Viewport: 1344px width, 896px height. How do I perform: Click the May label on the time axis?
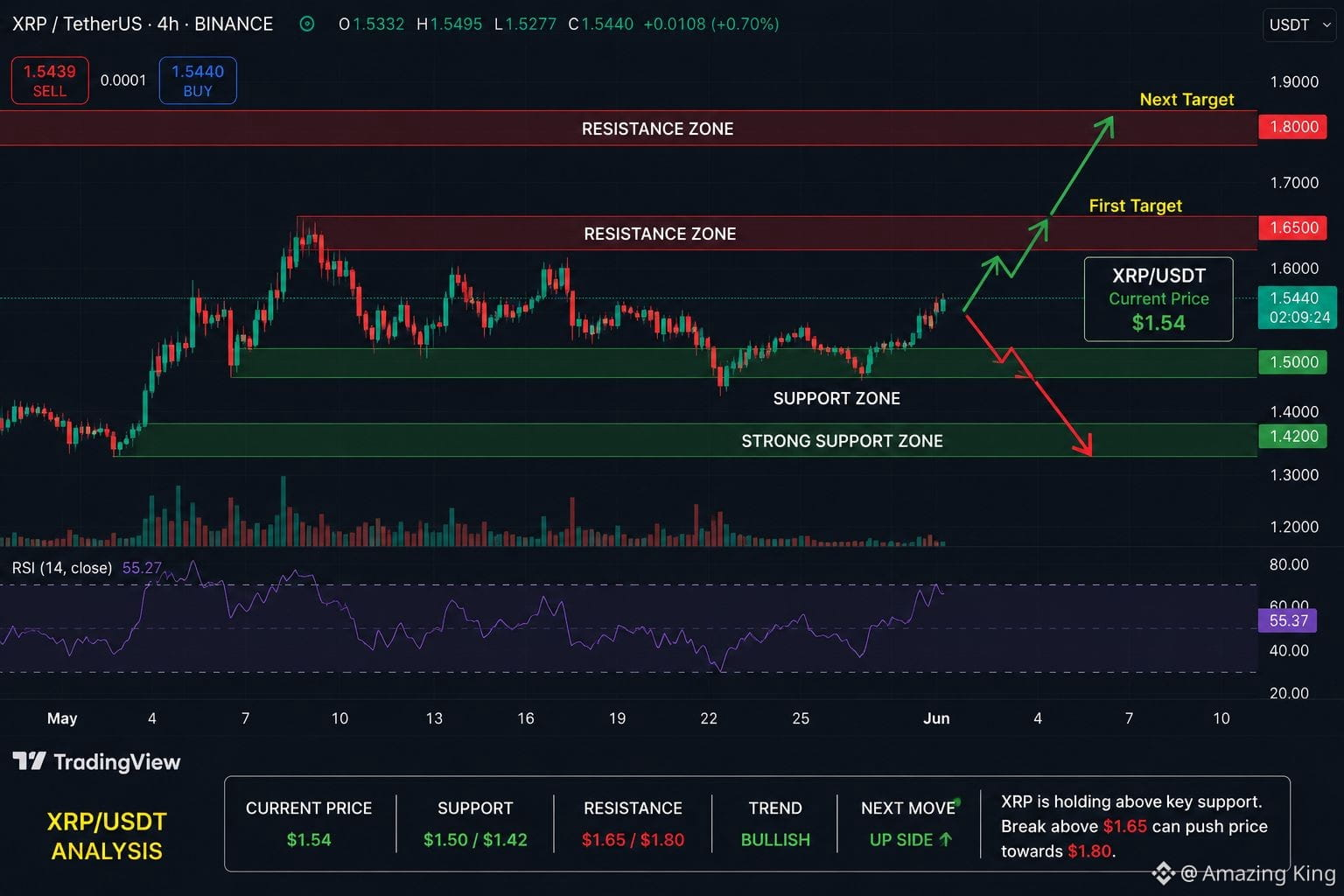62,718
